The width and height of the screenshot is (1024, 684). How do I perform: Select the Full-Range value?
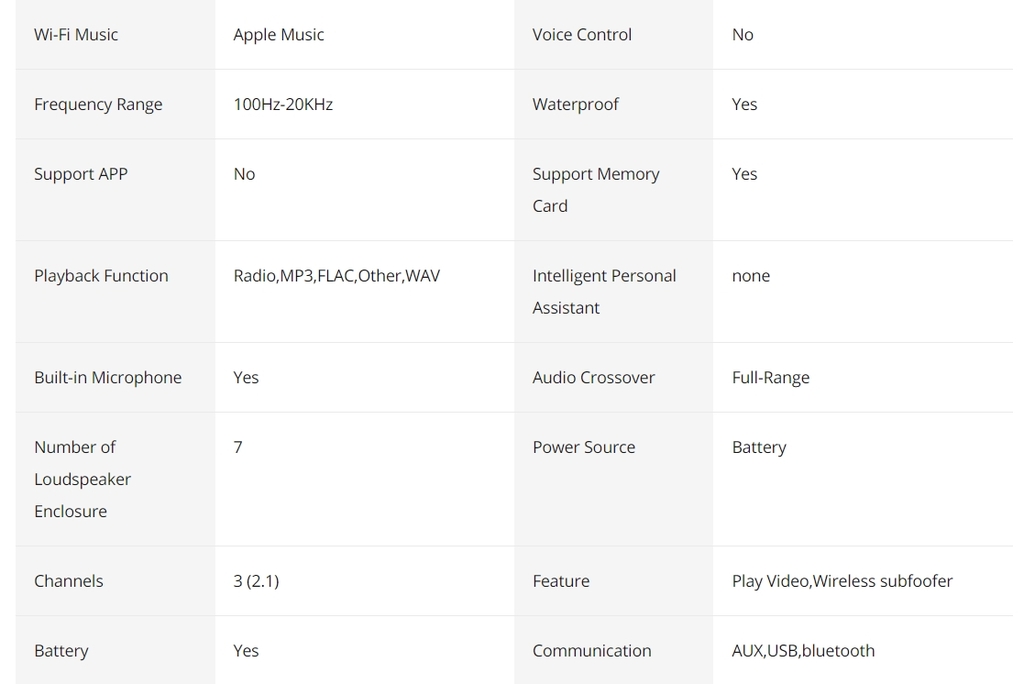tap(771, 378)
